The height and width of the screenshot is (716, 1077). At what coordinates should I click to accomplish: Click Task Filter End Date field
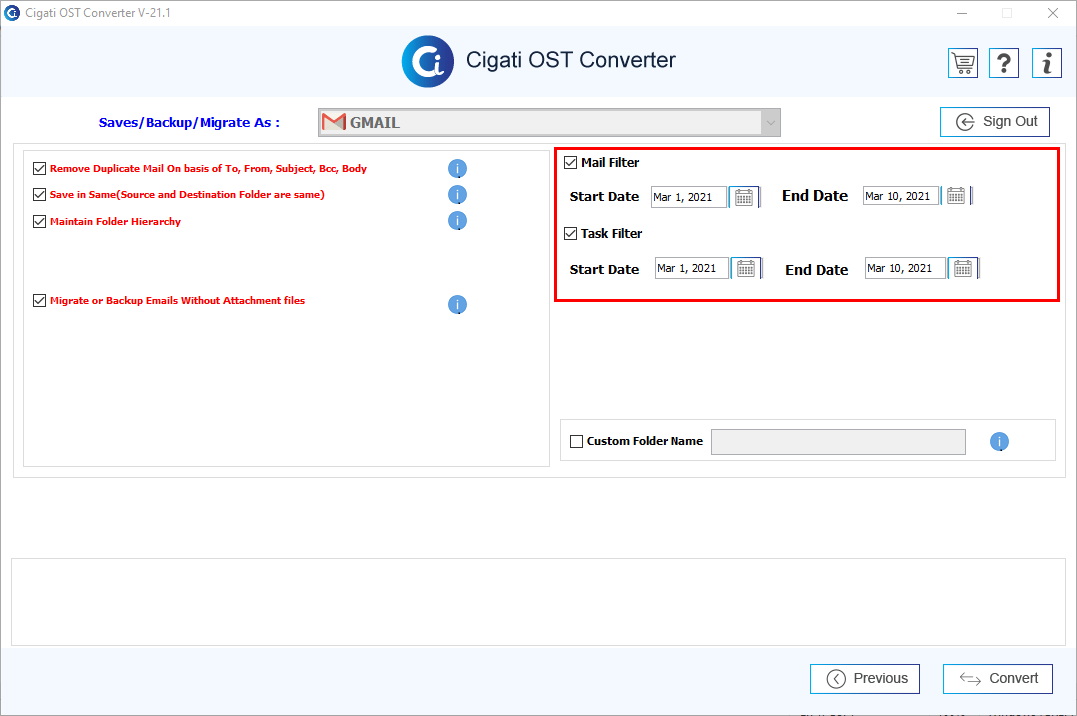[905, 268]
